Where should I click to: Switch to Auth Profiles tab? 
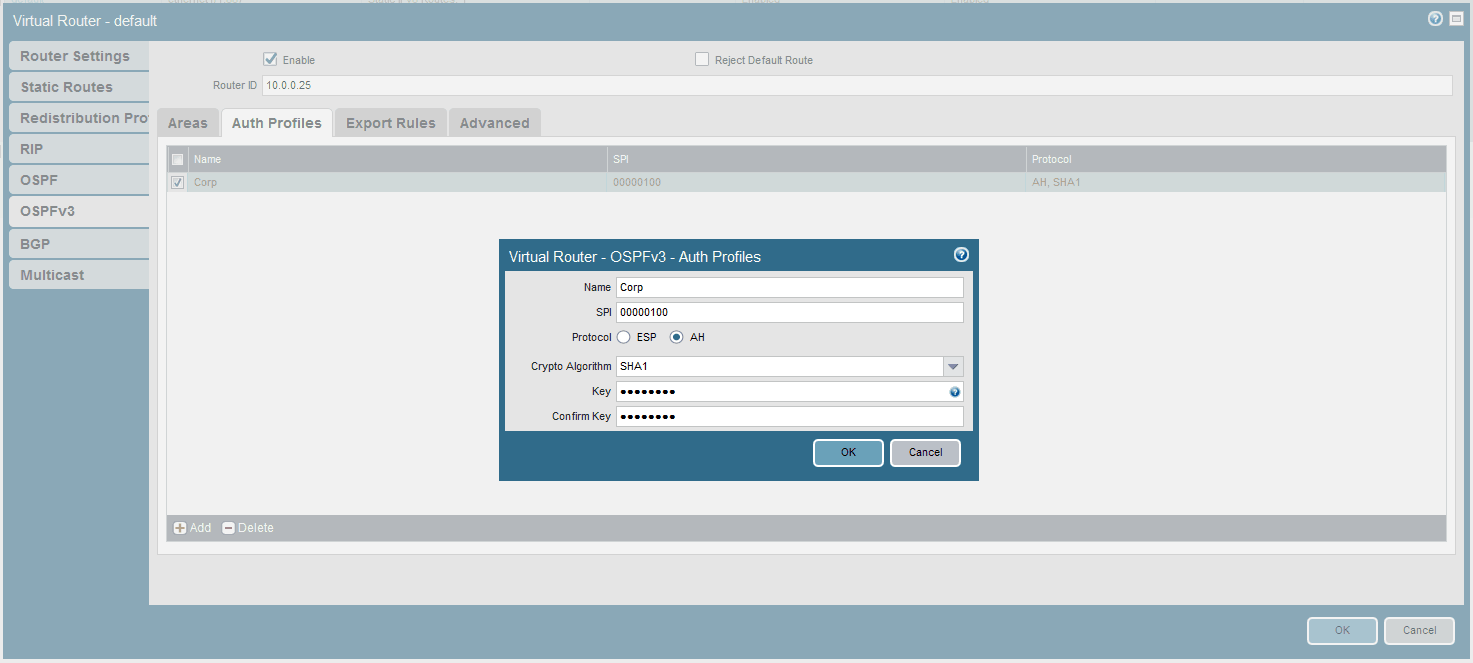[x=277, y=123]
